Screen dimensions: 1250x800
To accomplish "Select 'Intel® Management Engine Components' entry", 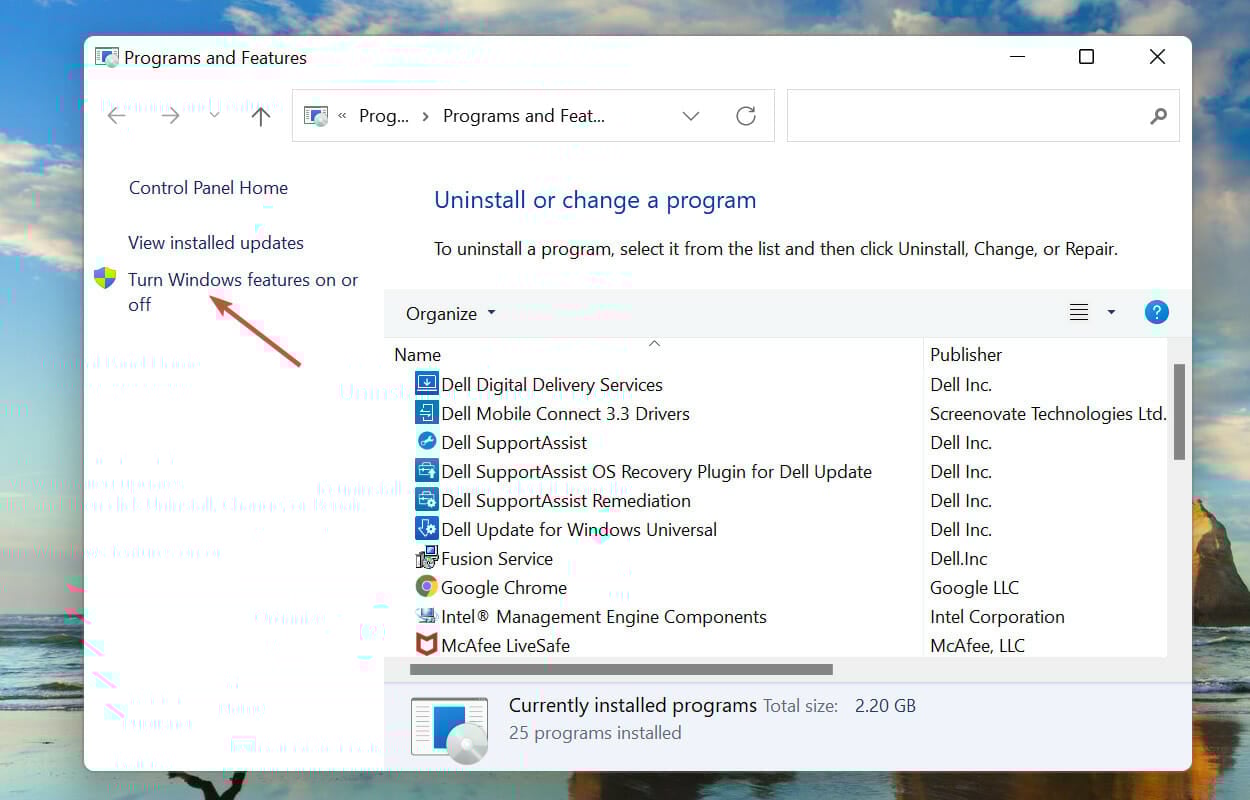I will pyautogui.click(x=604, y=617).
